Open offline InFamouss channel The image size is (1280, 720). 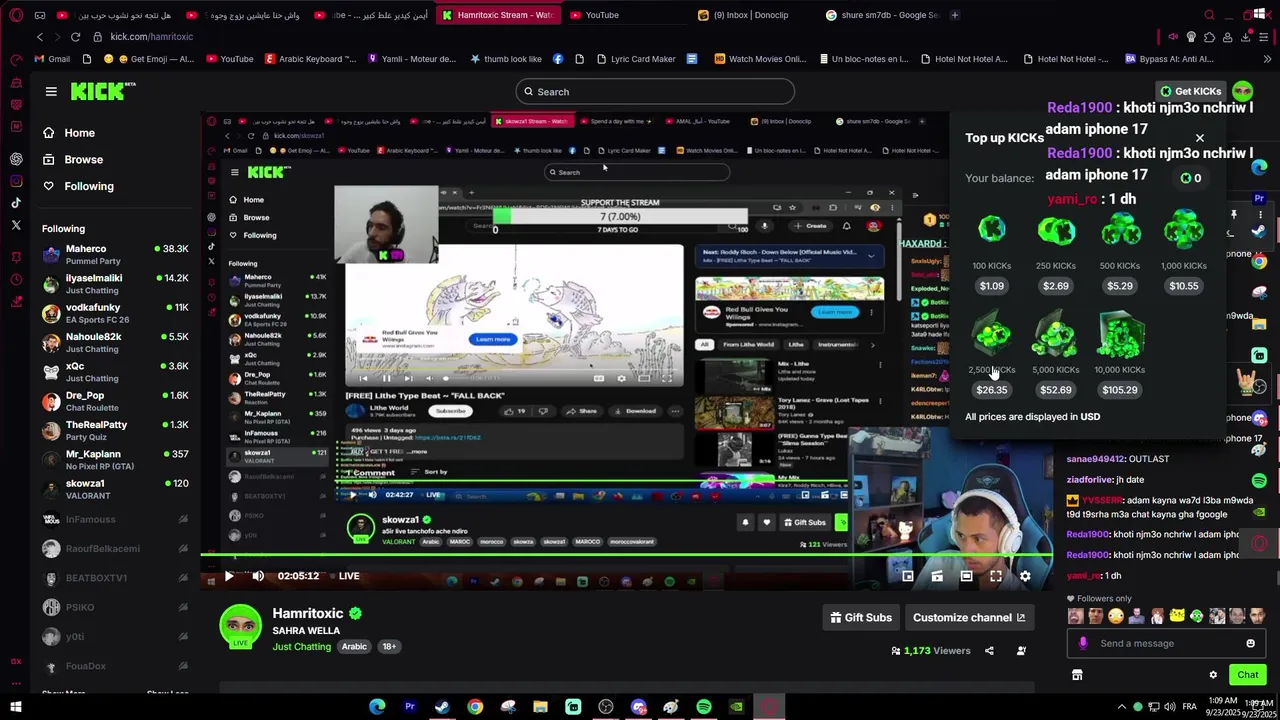tap(115, 519)
